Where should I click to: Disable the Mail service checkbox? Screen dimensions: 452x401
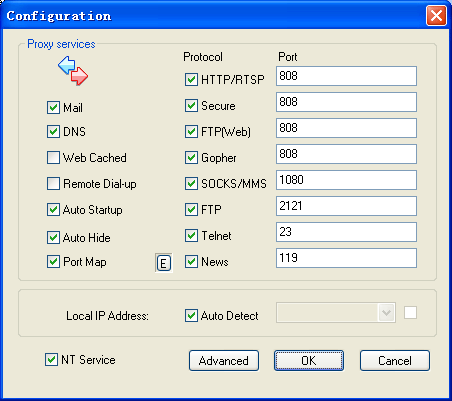click(53, 108)
